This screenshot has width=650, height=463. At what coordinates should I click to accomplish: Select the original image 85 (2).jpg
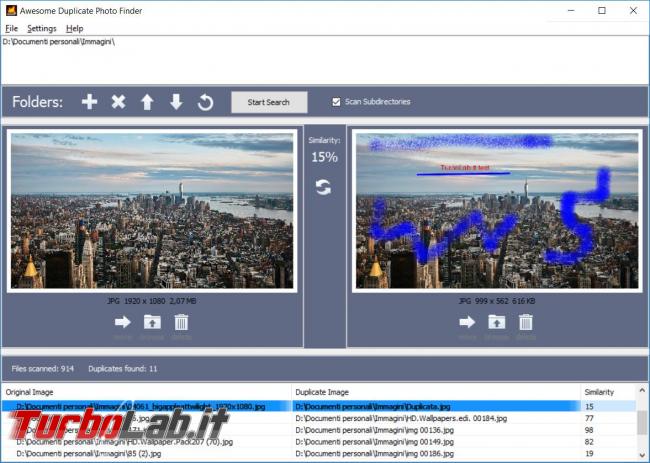89,453
